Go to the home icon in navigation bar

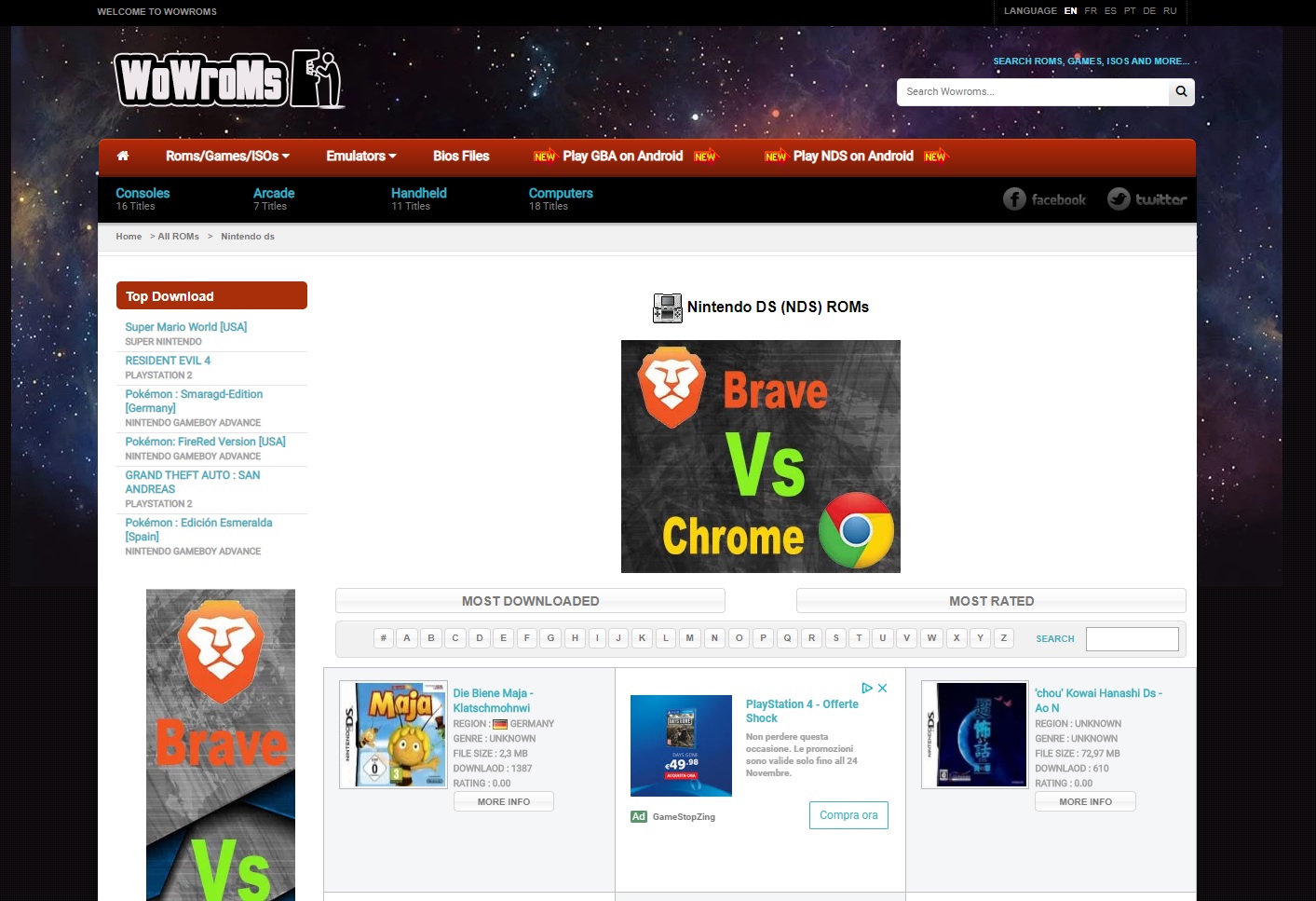pos(123,156)
